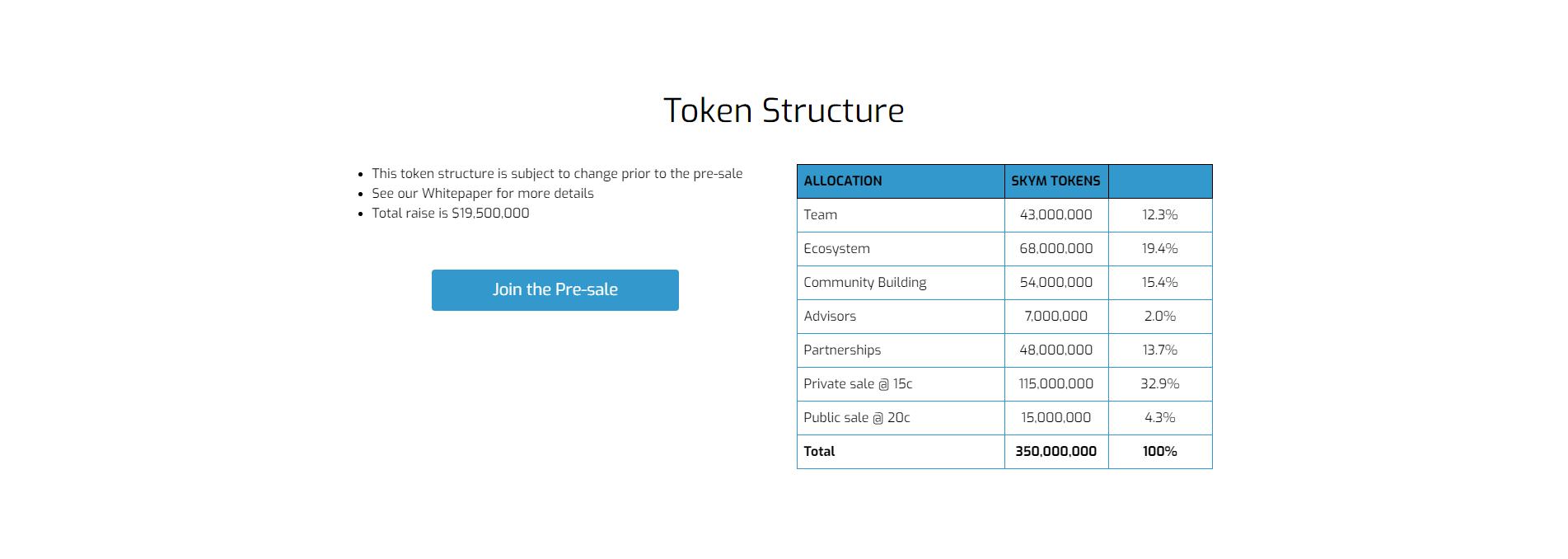Click the 7,000,000 Advisors tokens value

(1056, 317)
